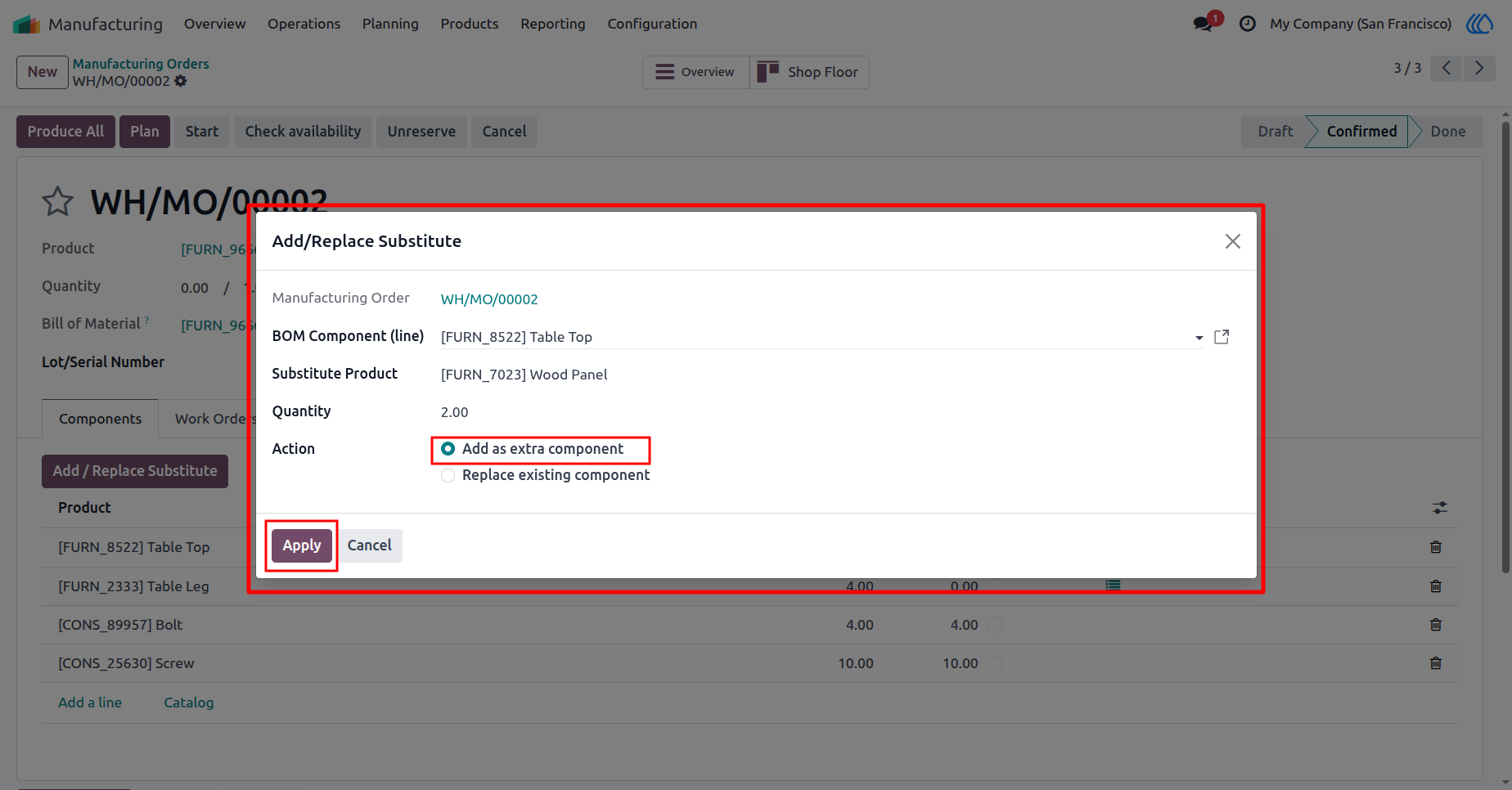Open the Reporting menu
Viewport: 1512px width, 790px height.
553,24
